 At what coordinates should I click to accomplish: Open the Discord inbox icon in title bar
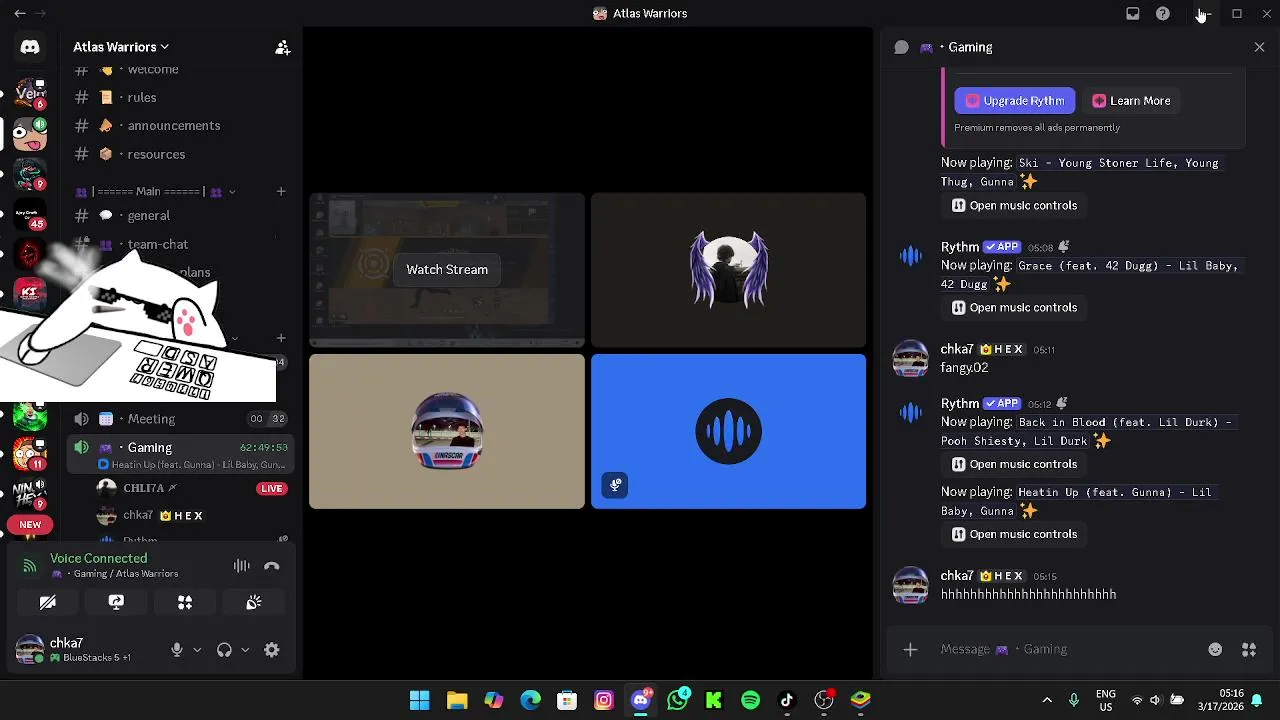[1132, 14]
